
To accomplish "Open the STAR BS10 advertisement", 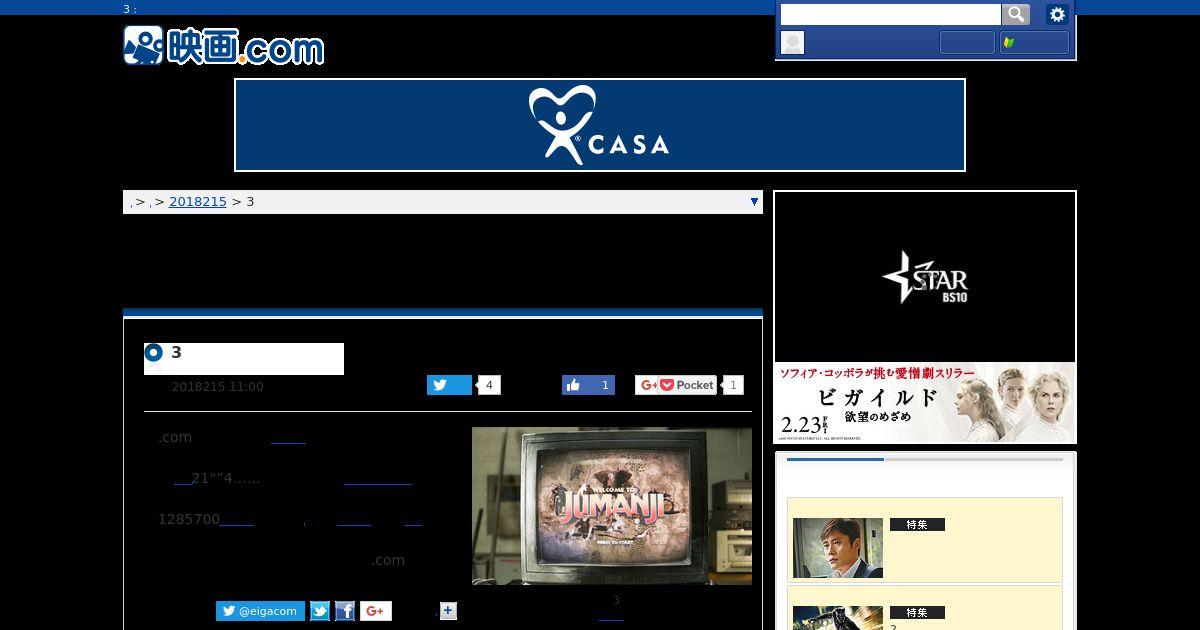I will tap(925, 277).
